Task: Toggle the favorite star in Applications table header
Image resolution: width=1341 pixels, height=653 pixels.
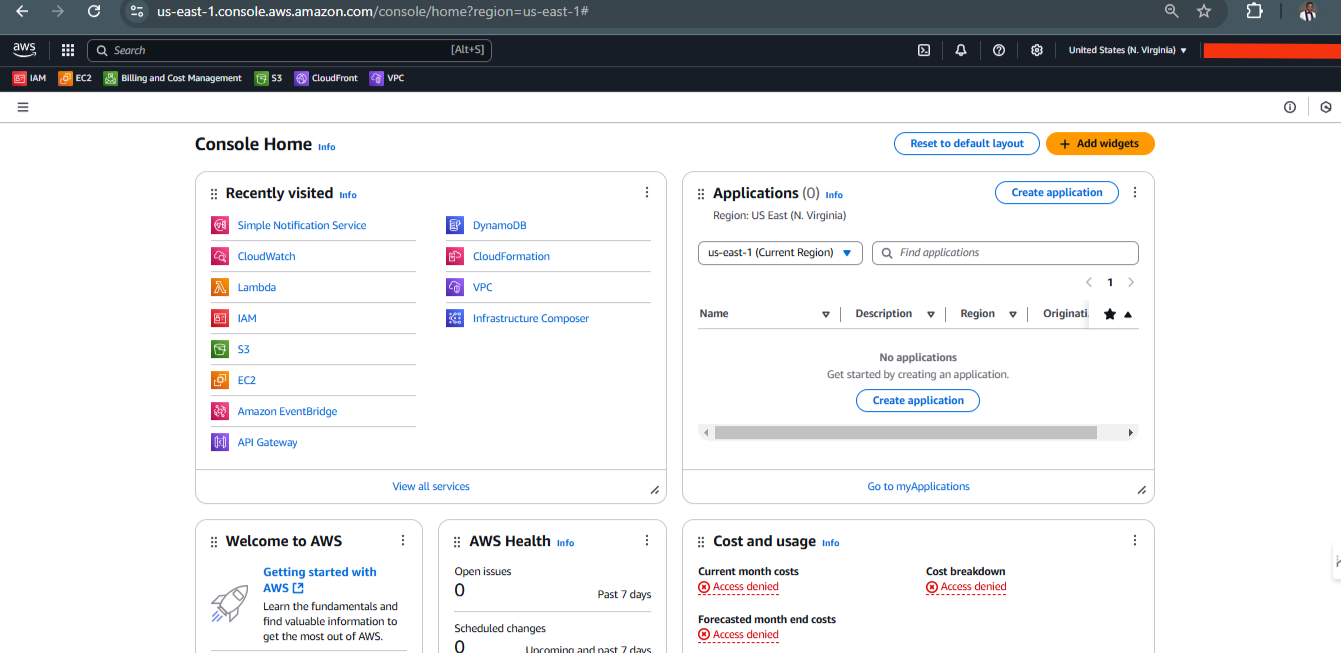Action: click(x=1109, y=313)
